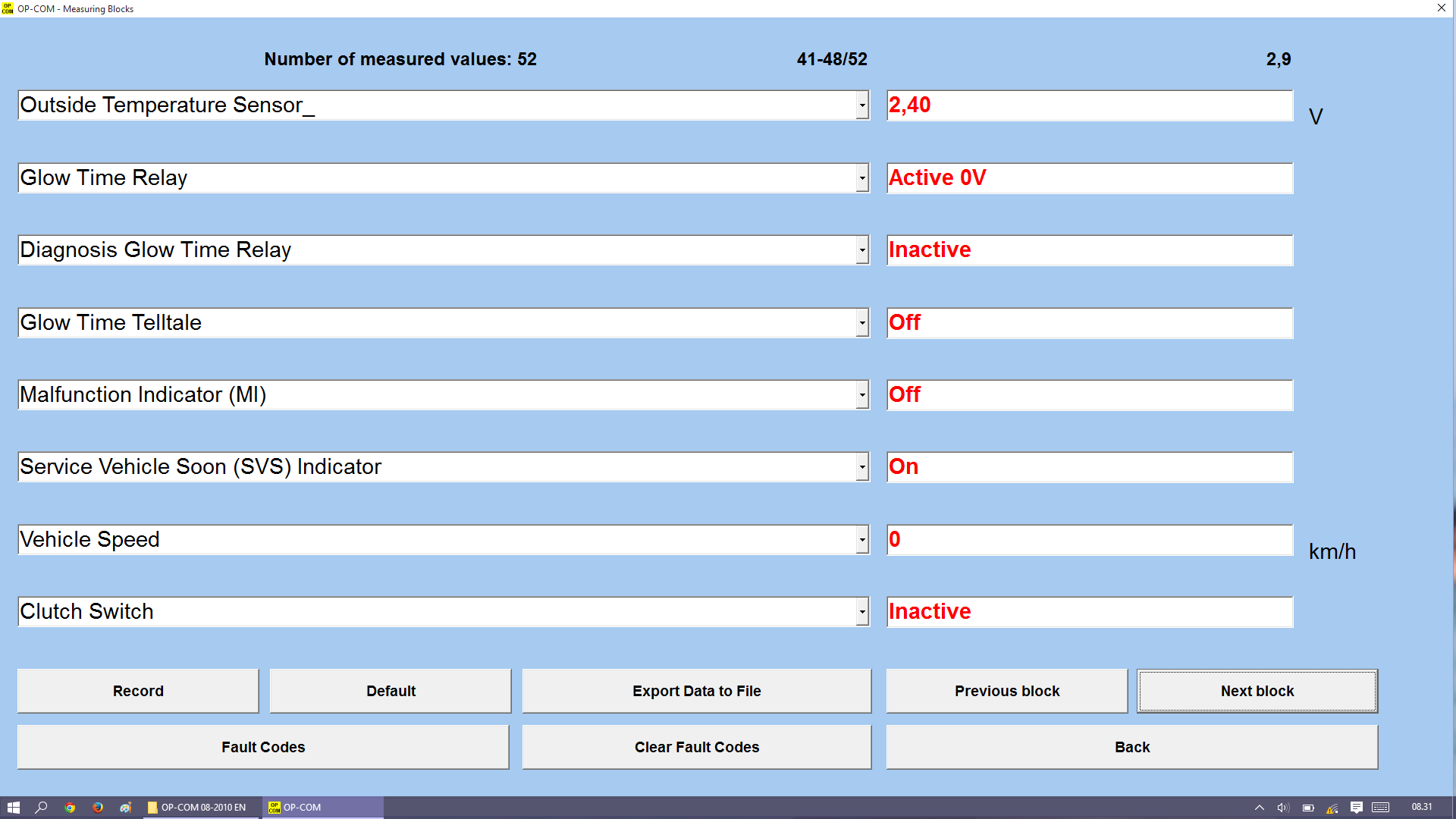Click the Clutch Switch Inactive value
The height and width of the screenshot is (819, 1456).
click(x=1090, y=612)
